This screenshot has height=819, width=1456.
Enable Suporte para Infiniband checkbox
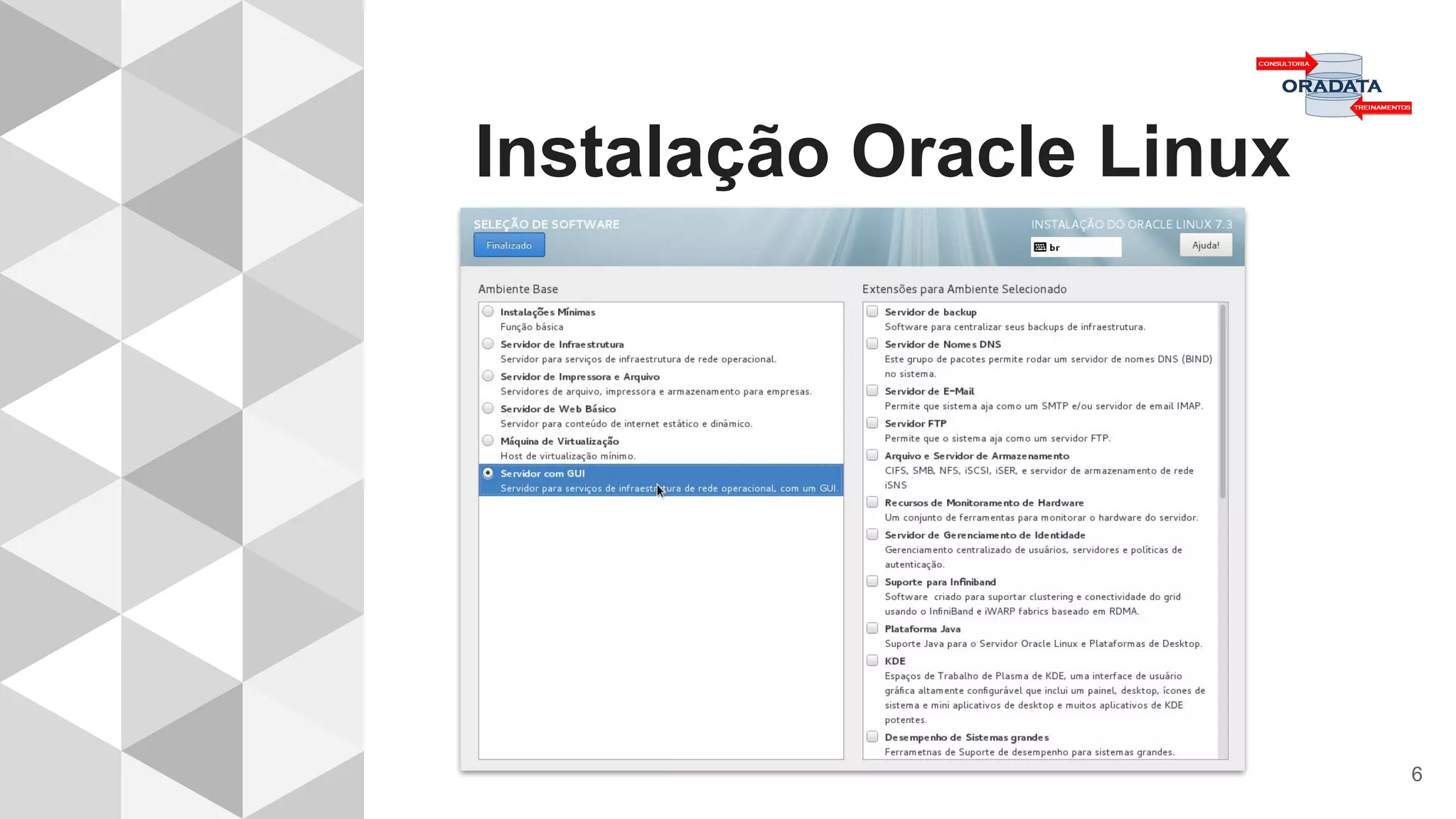tap(872, 582)
